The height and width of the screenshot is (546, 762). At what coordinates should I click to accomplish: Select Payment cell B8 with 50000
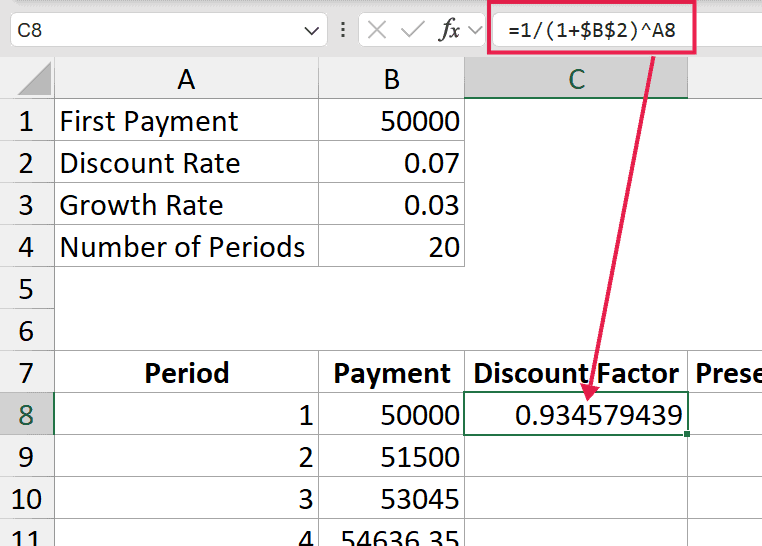pyautogui.click(x=392, y=414)
